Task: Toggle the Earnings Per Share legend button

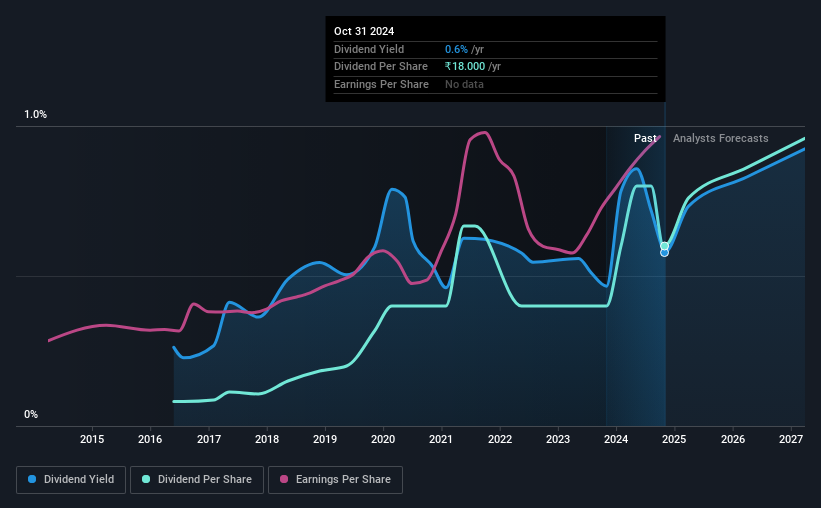Action: click(x=335, y=480)
